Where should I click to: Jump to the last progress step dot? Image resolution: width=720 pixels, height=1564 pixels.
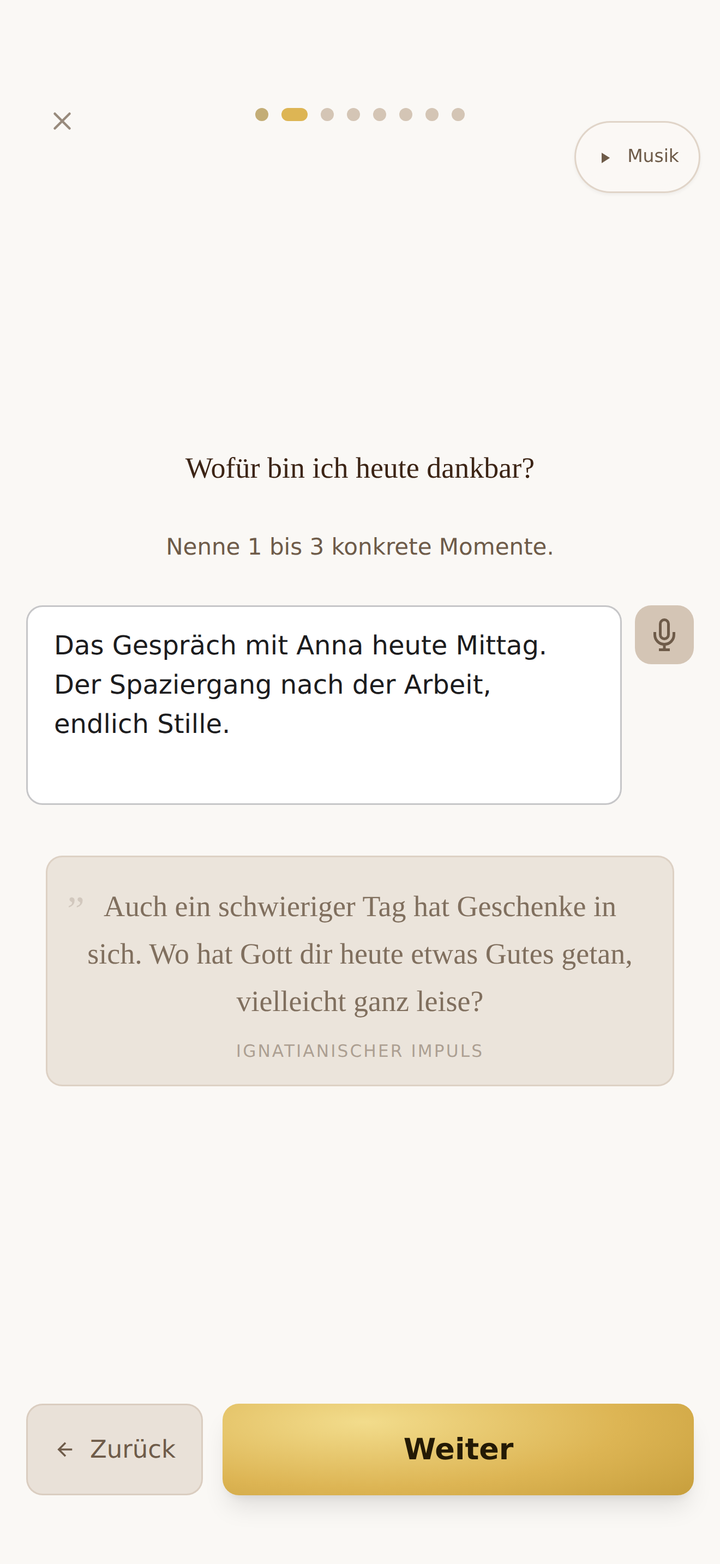pyautogui.click(x=458, y=114)
